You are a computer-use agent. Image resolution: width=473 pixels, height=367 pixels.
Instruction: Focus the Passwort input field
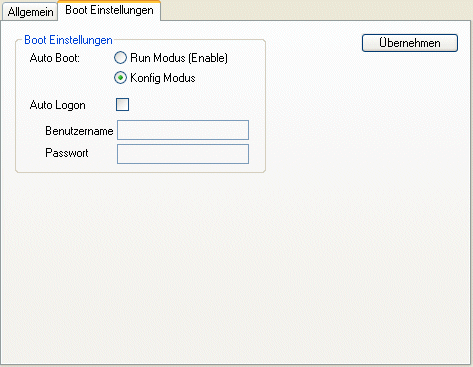click(183, 154)
